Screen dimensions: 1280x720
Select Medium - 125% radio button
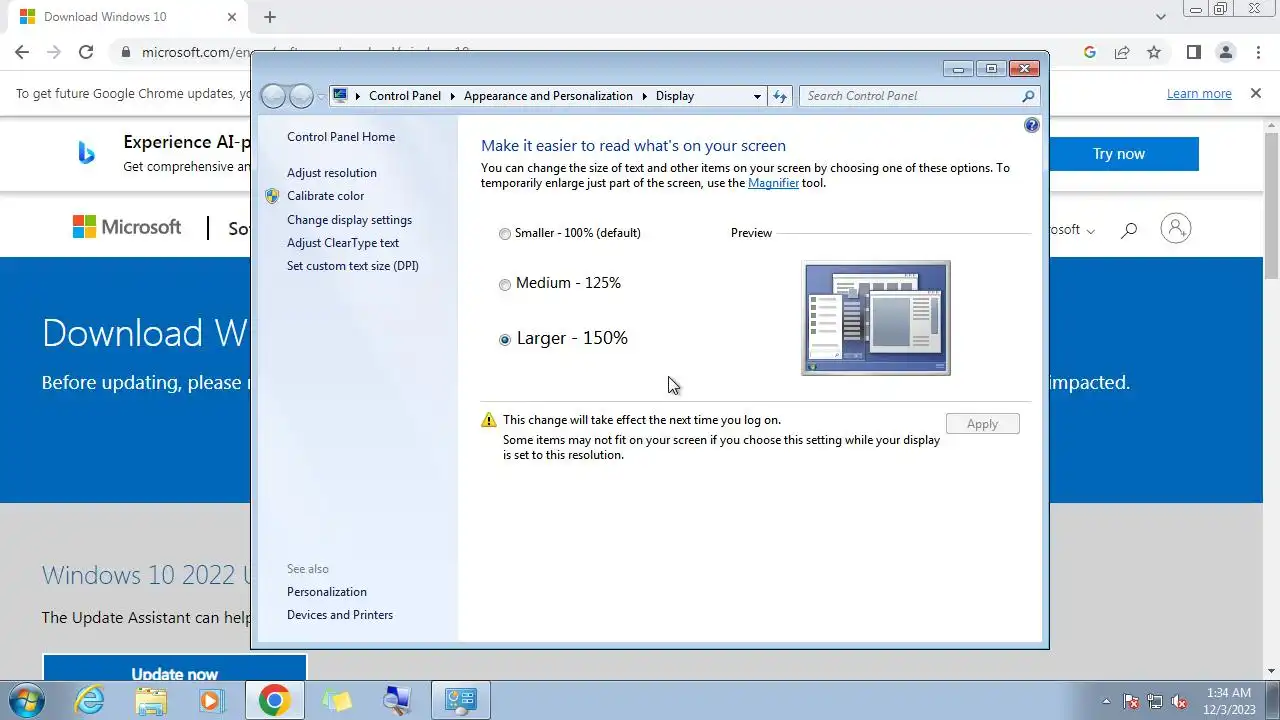click(505, 284)
